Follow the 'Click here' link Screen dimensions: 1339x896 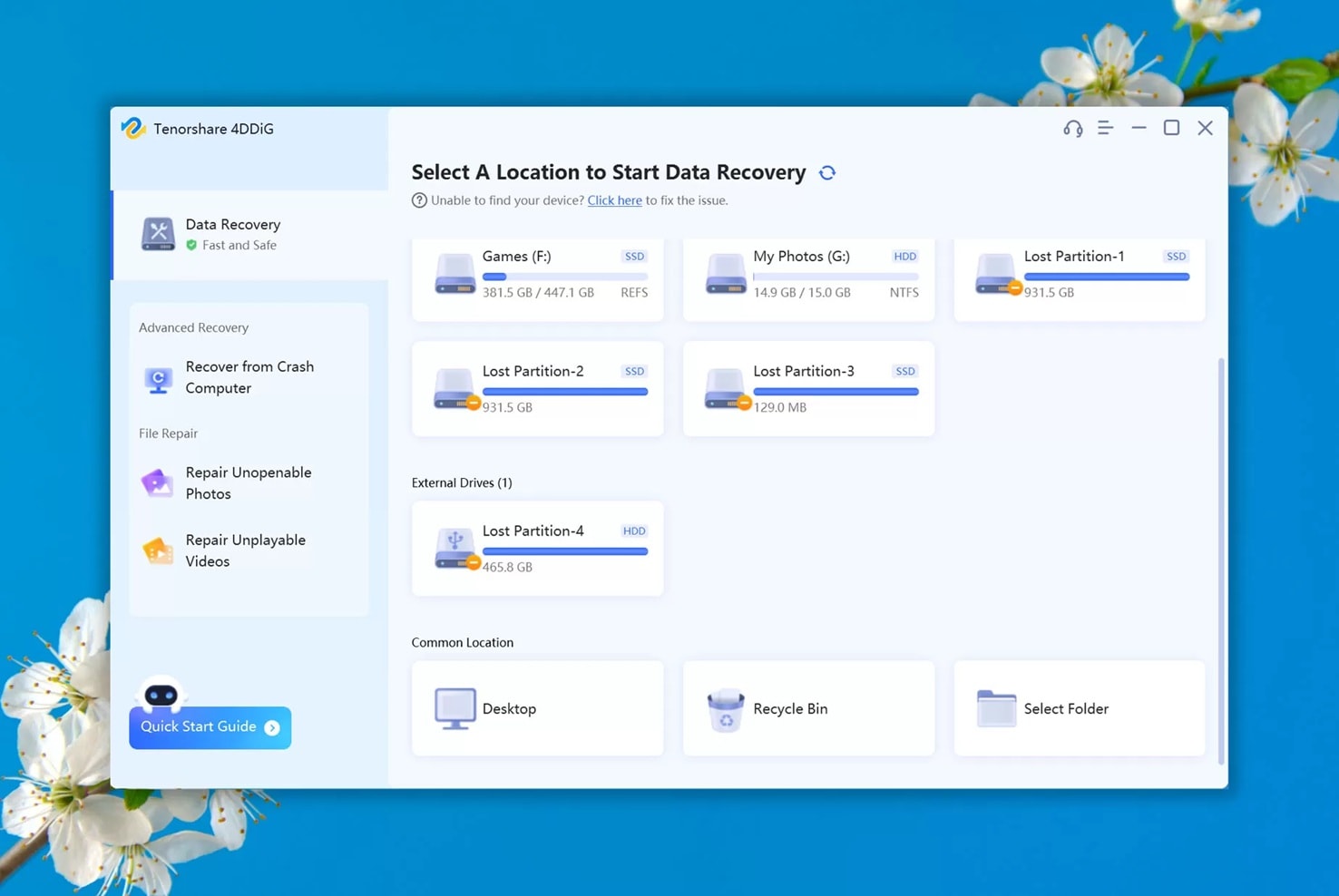pos(614,200)
